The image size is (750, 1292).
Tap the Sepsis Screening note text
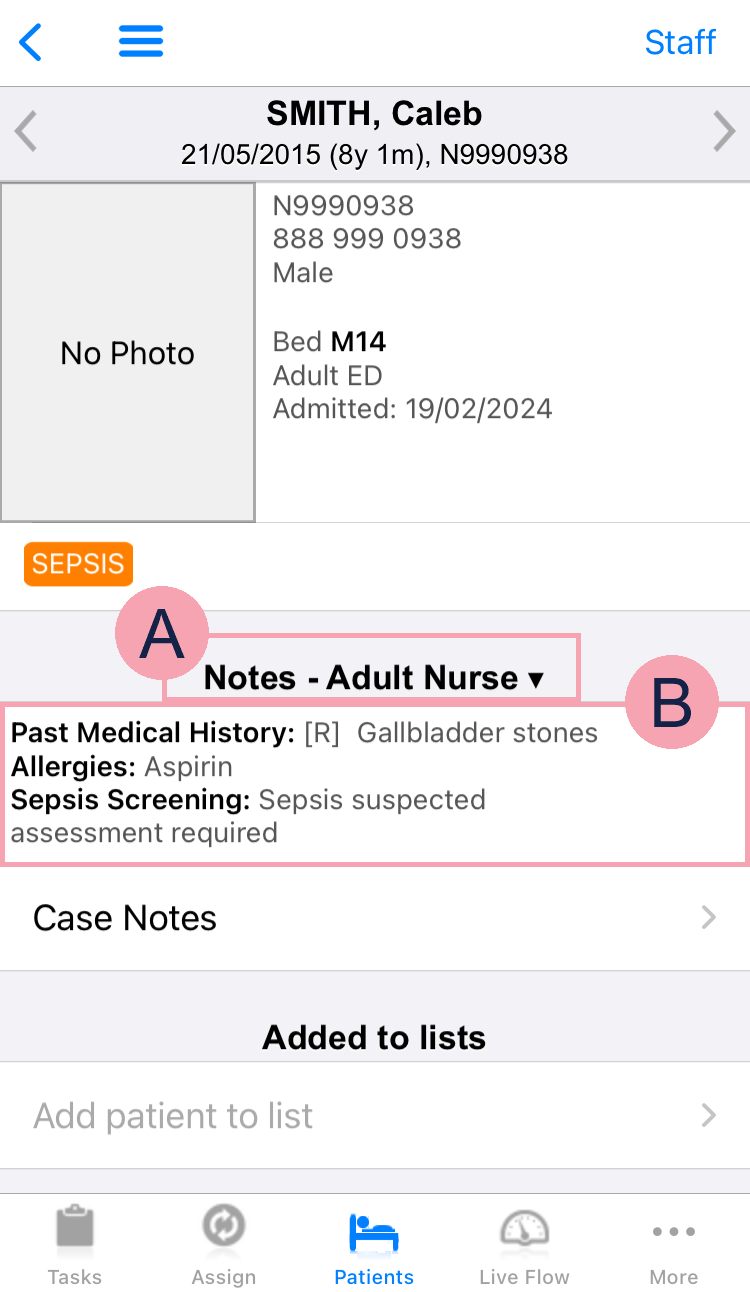tap(248, 815)
